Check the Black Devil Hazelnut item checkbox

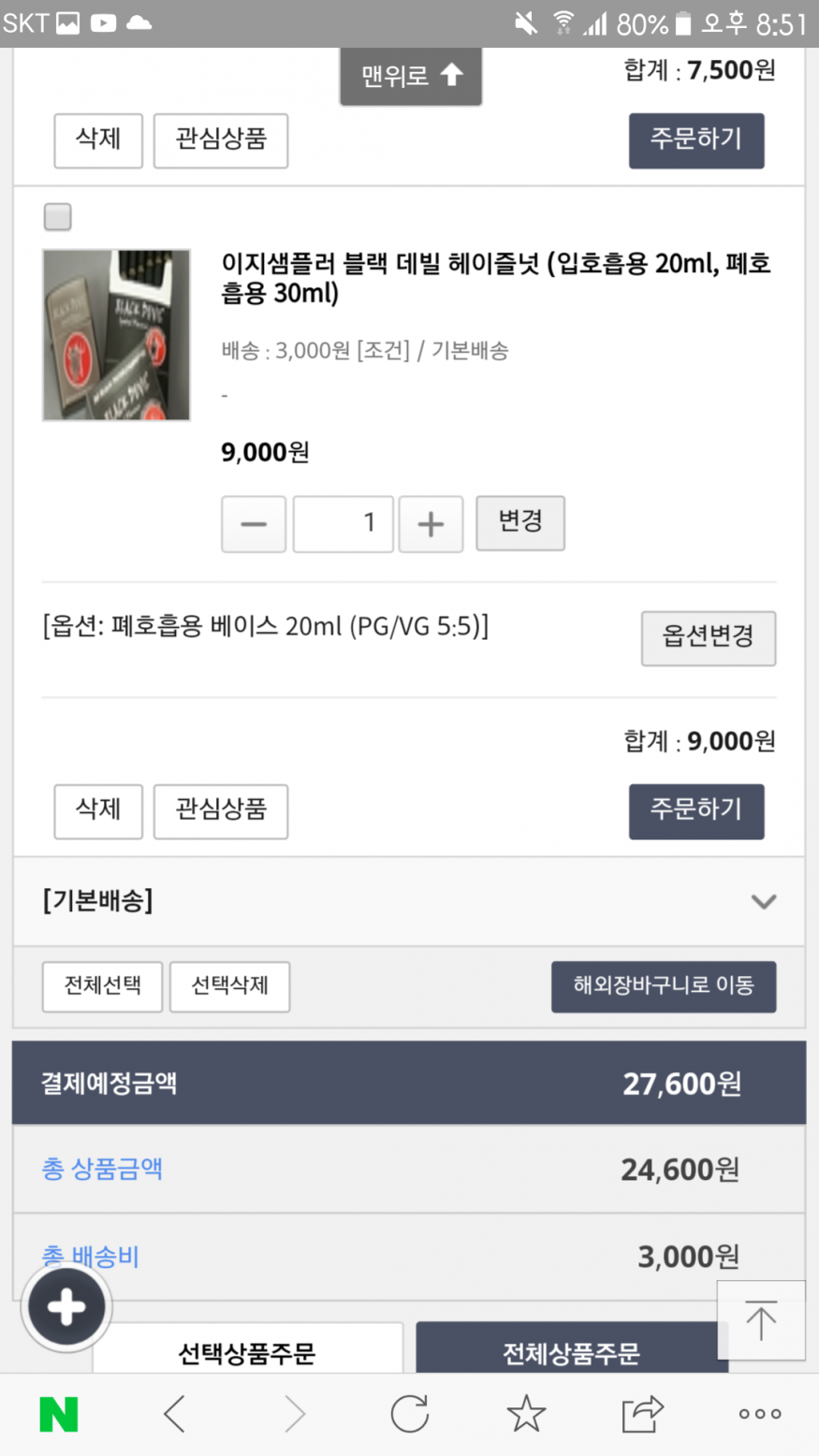point(58,217)
